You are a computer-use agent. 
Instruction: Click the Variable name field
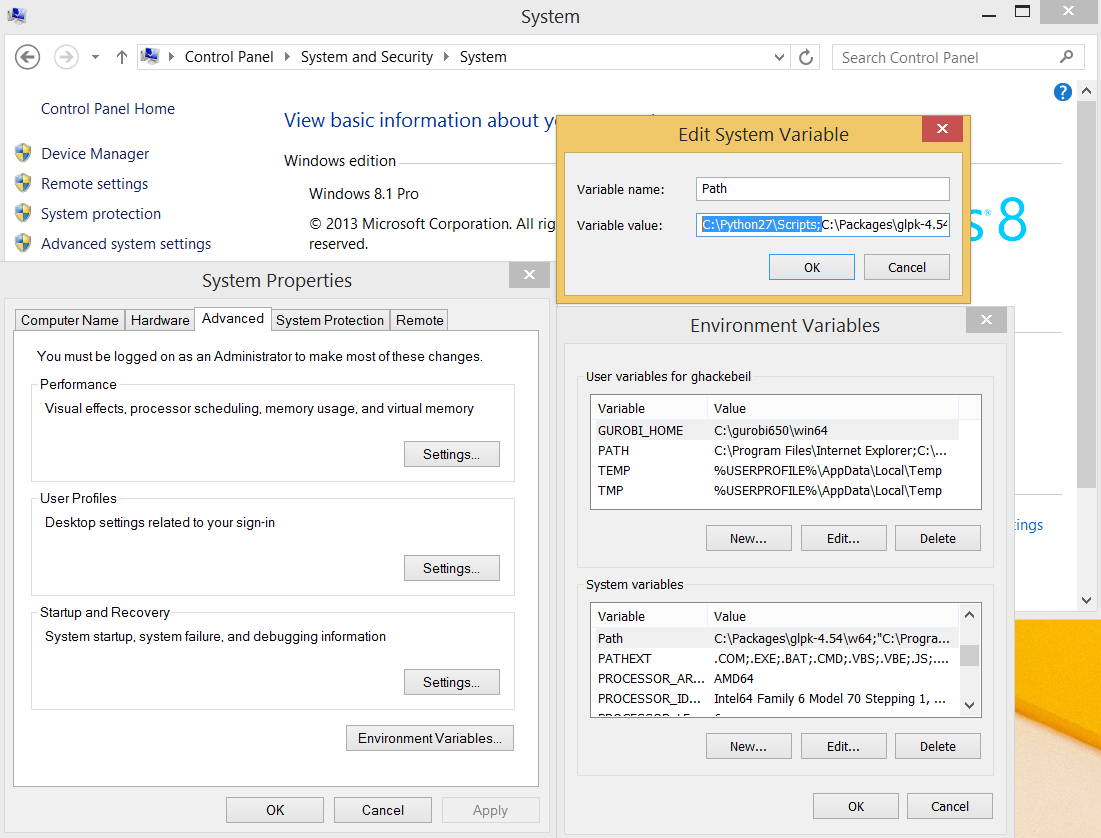(822, 188)
